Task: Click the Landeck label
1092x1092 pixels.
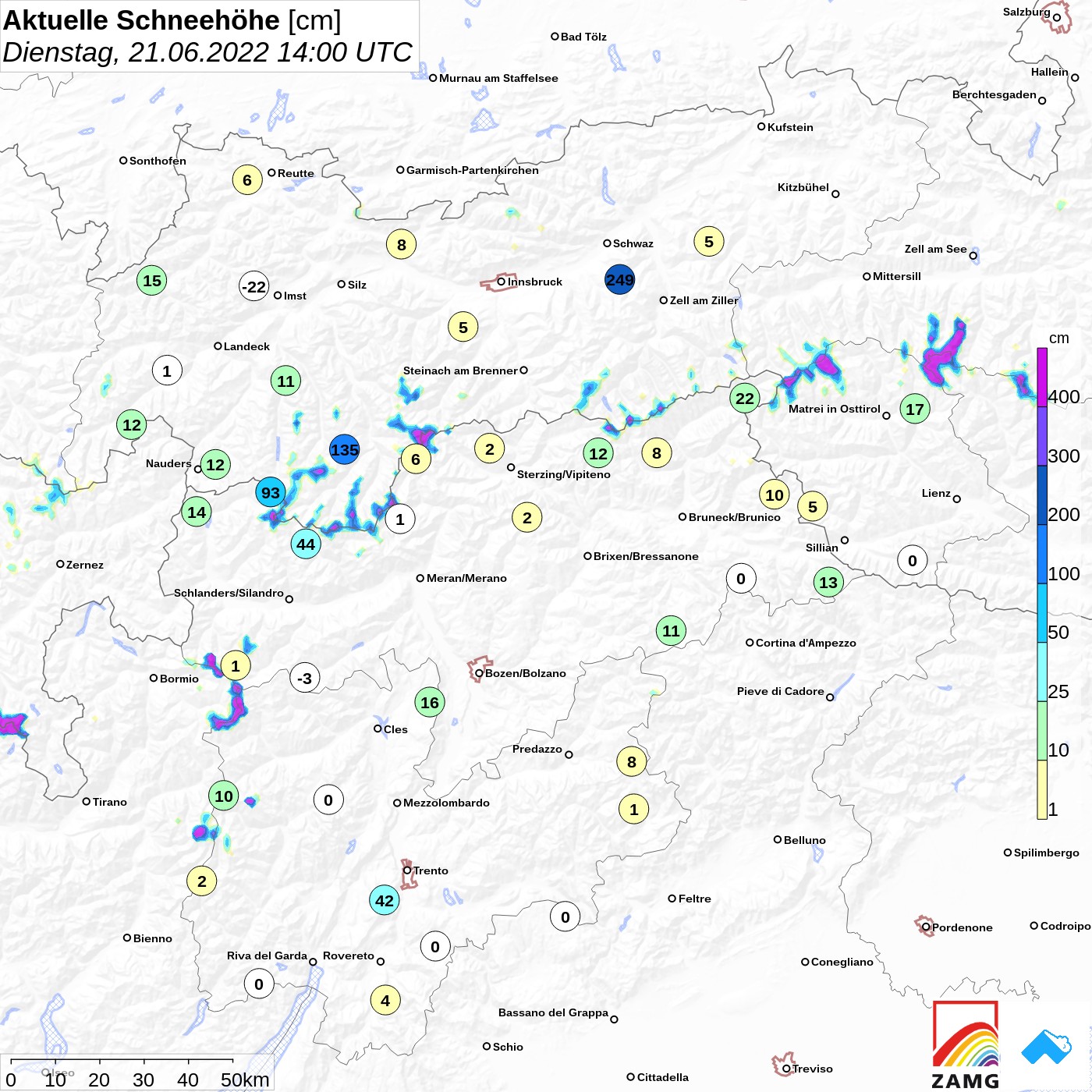Action: (x=246, y=346)
